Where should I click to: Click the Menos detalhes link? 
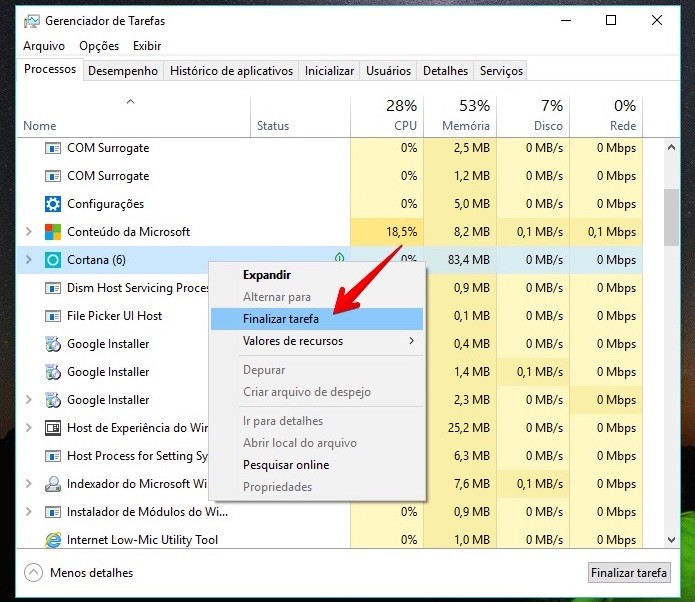coord(91,573)
